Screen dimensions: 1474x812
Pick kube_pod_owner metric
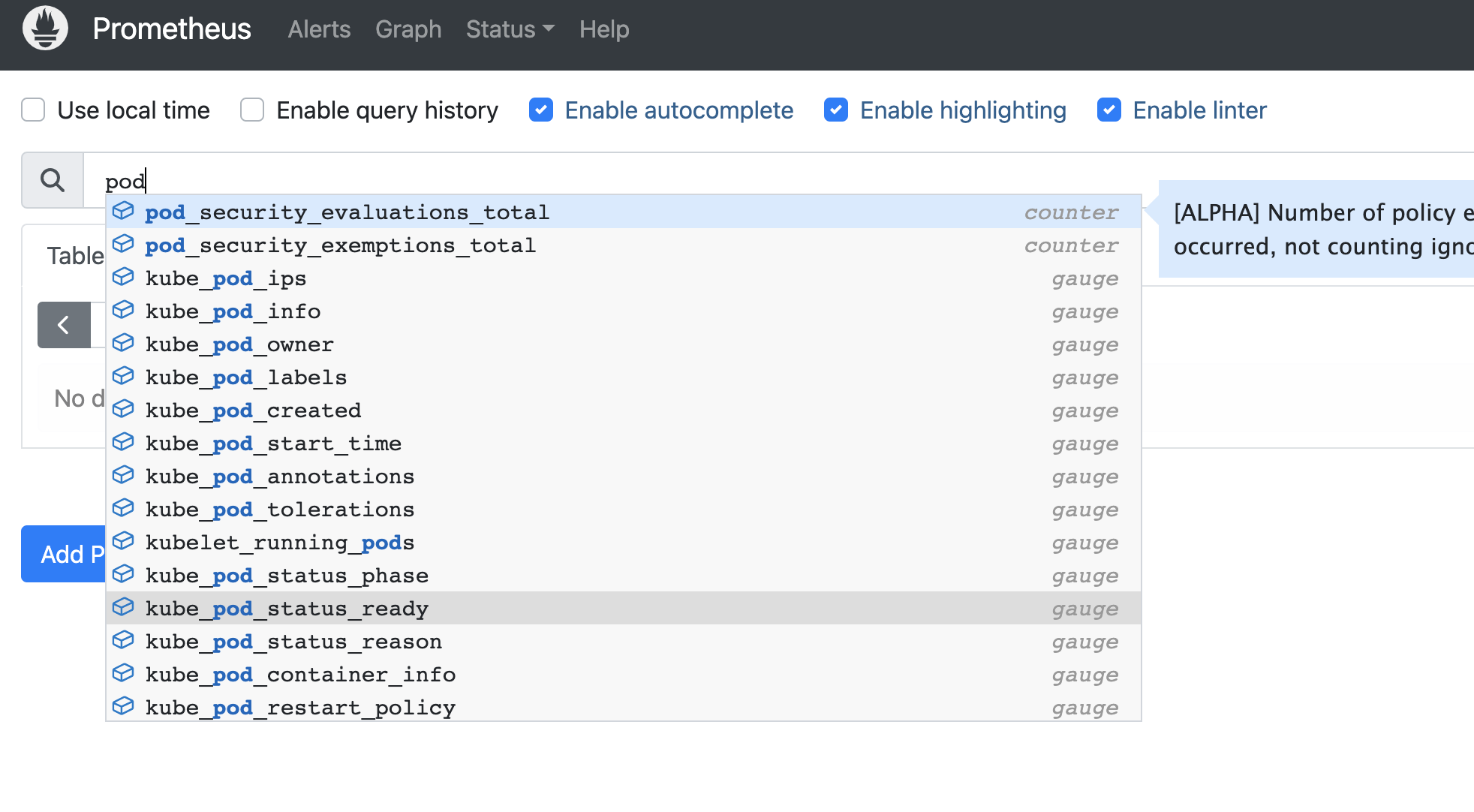[x=624, y=344]
